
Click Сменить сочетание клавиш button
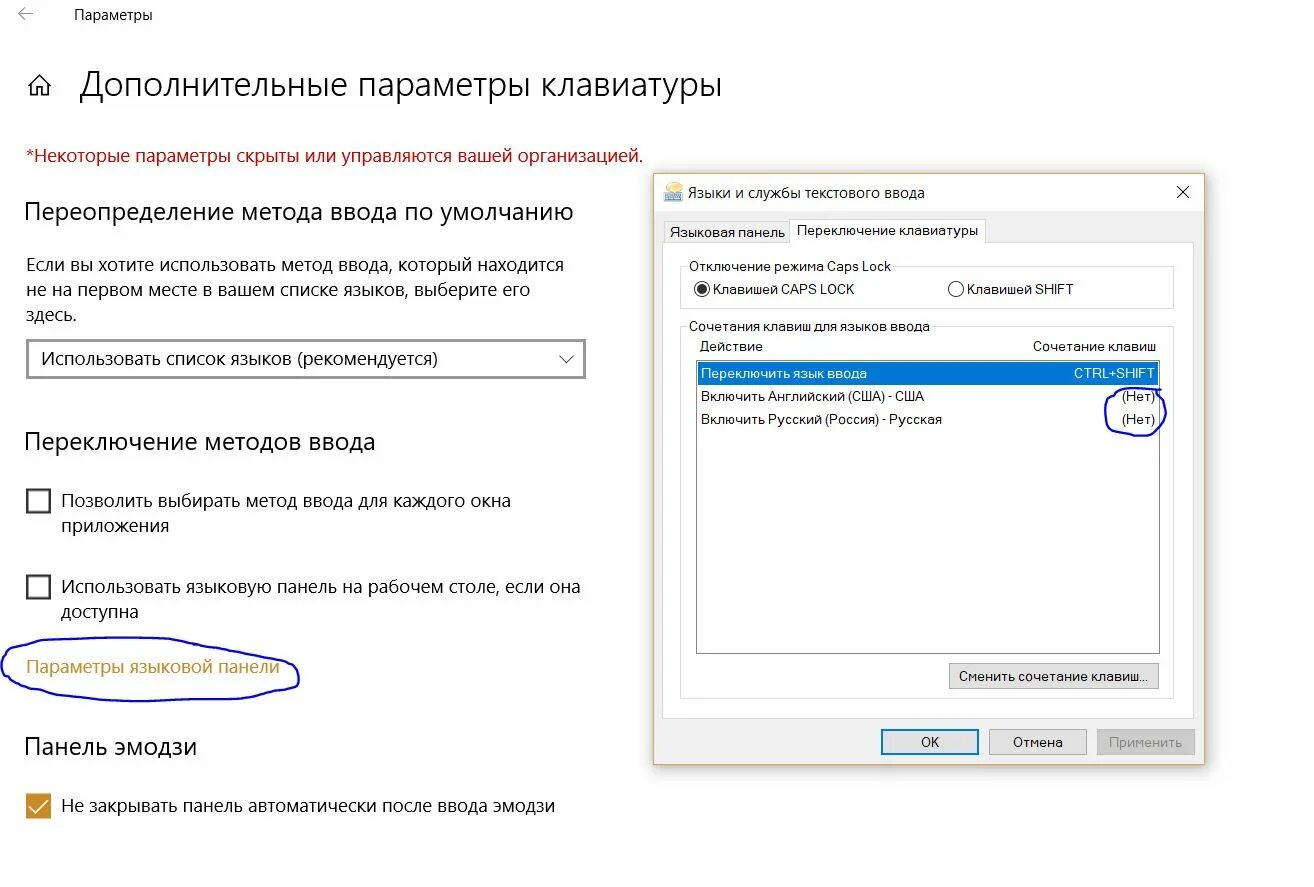point(1054,676)
